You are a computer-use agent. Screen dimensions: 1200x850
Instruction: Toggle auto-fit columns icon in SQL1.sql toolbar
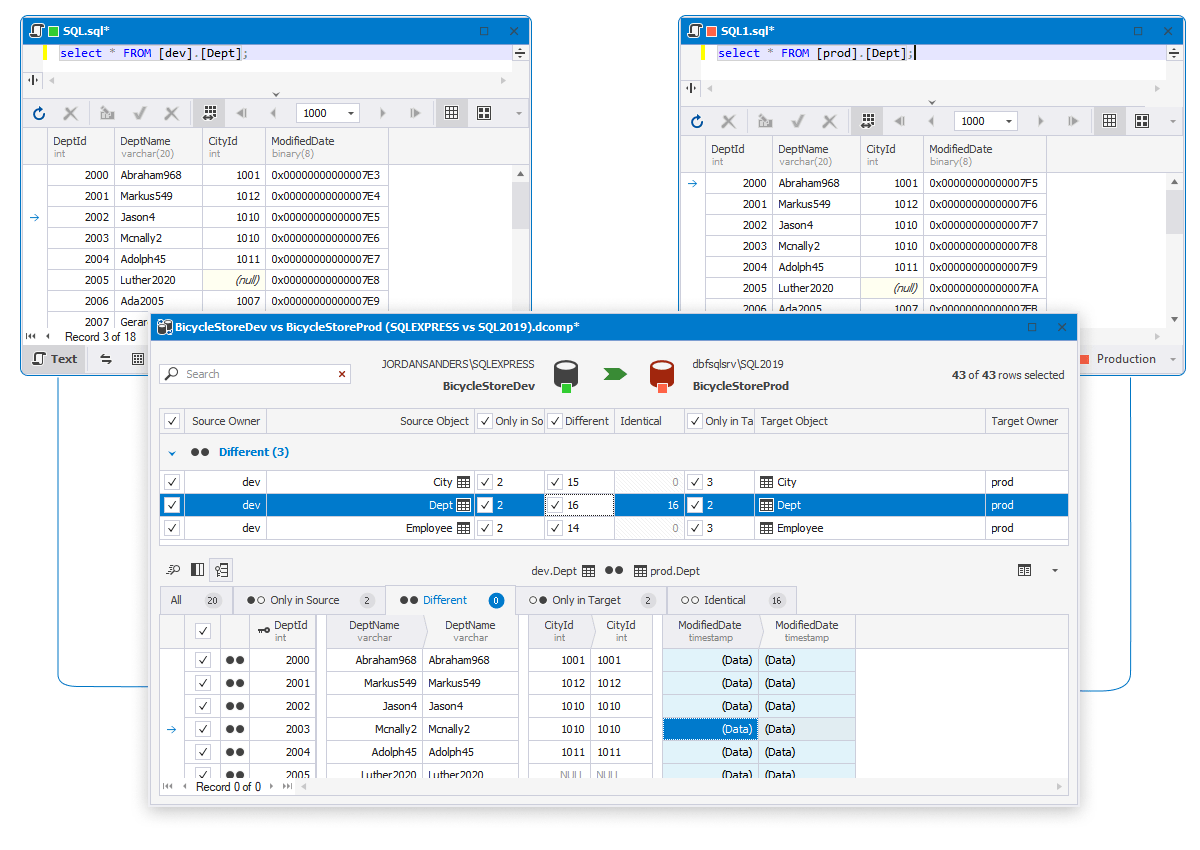pyautogui.click(x=867, y=122)
